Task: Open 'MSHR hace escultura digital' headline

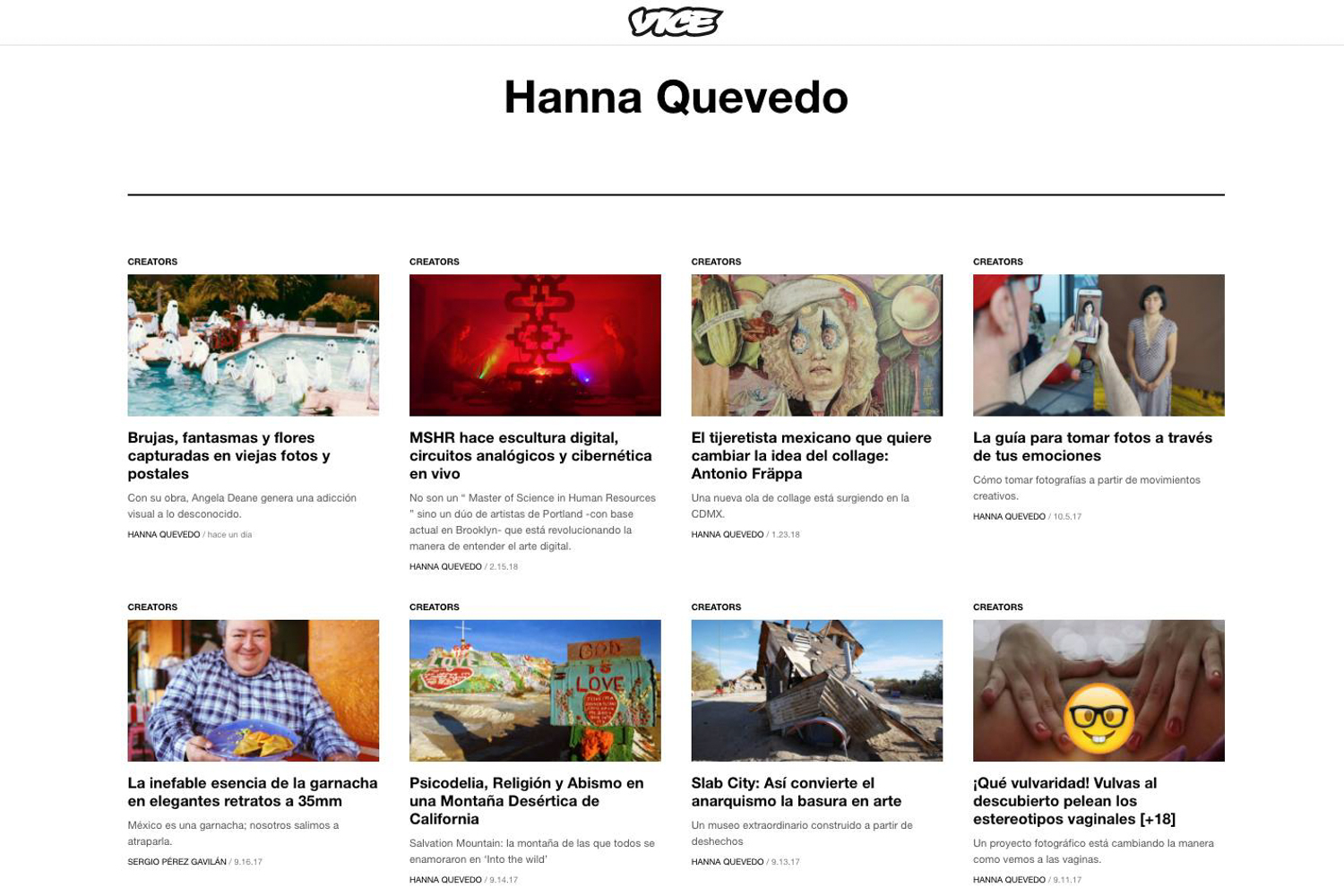Action: [x=530, y=455]
